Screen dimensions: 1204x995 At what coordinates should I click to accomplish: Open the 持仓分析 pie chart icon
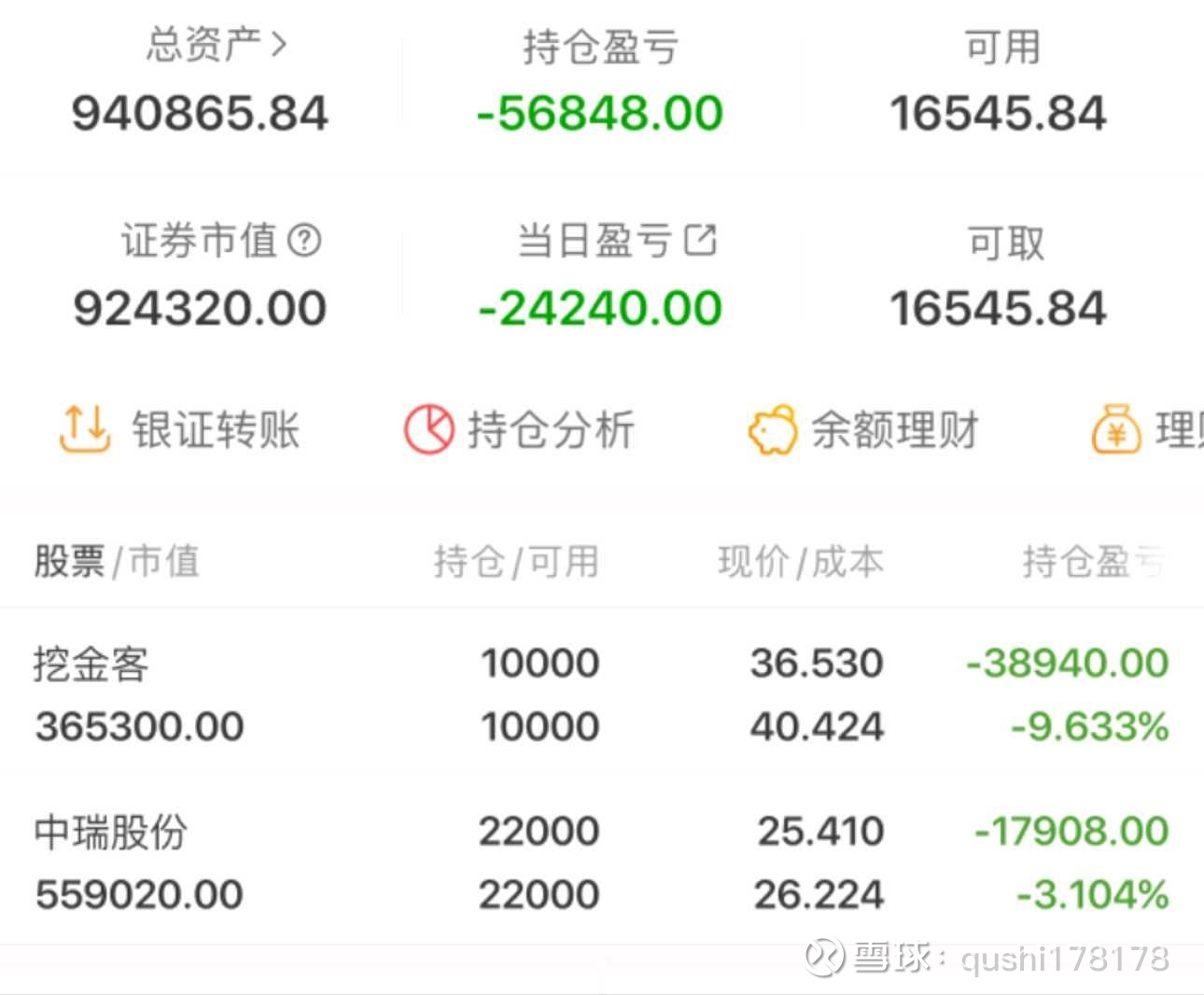click(x=428, y=429)
